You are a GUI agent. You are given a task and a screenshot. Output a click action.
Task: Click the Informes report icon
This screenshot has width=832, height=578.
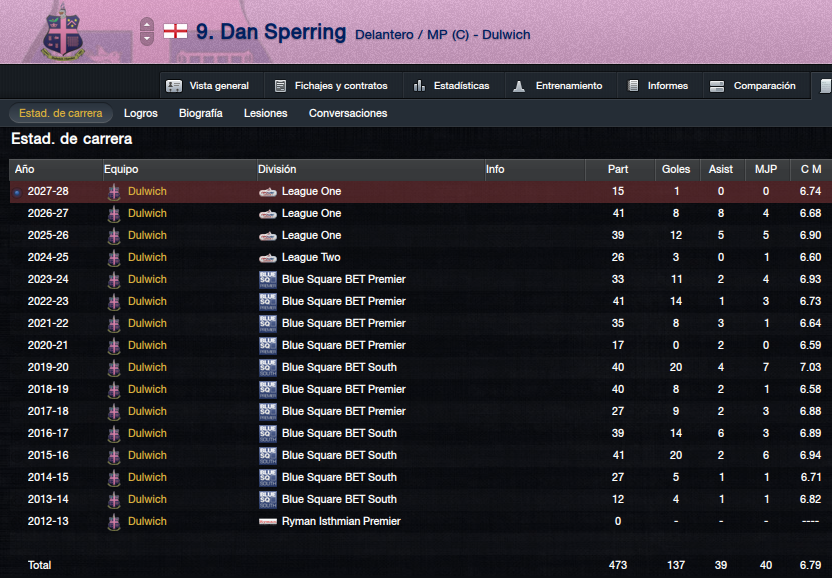click(x=632, y=85)
